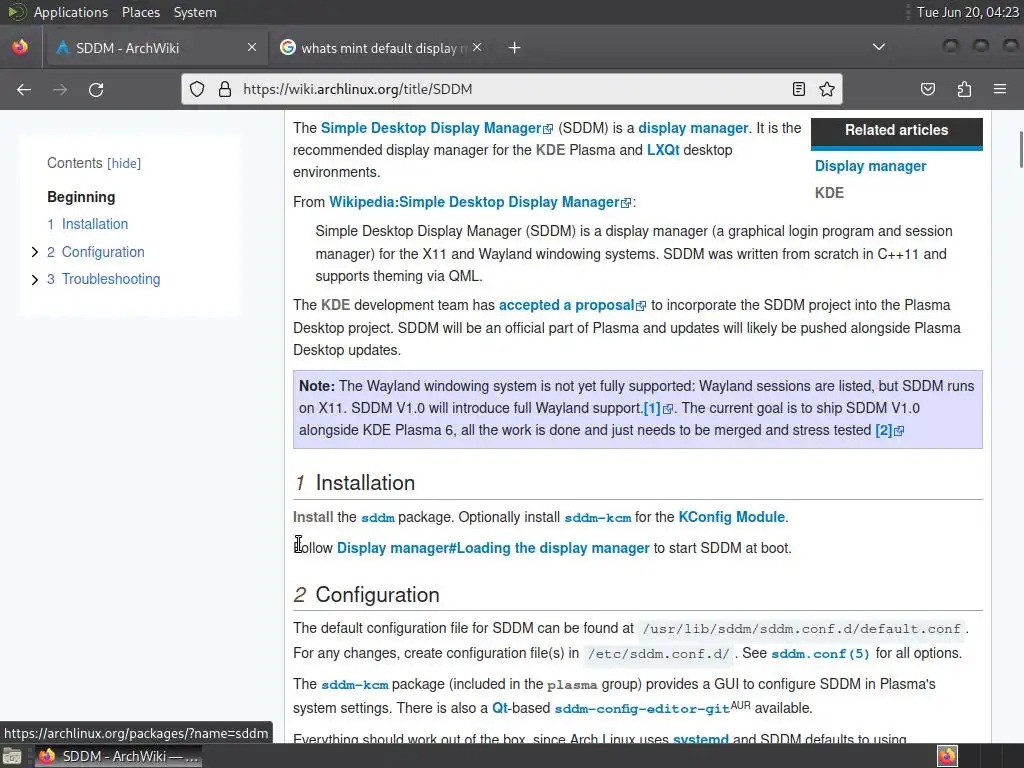This screenshot has width=1024, height=768.
Task: Reload the current page
Action: pyautogui.click(x=96, y=89)
